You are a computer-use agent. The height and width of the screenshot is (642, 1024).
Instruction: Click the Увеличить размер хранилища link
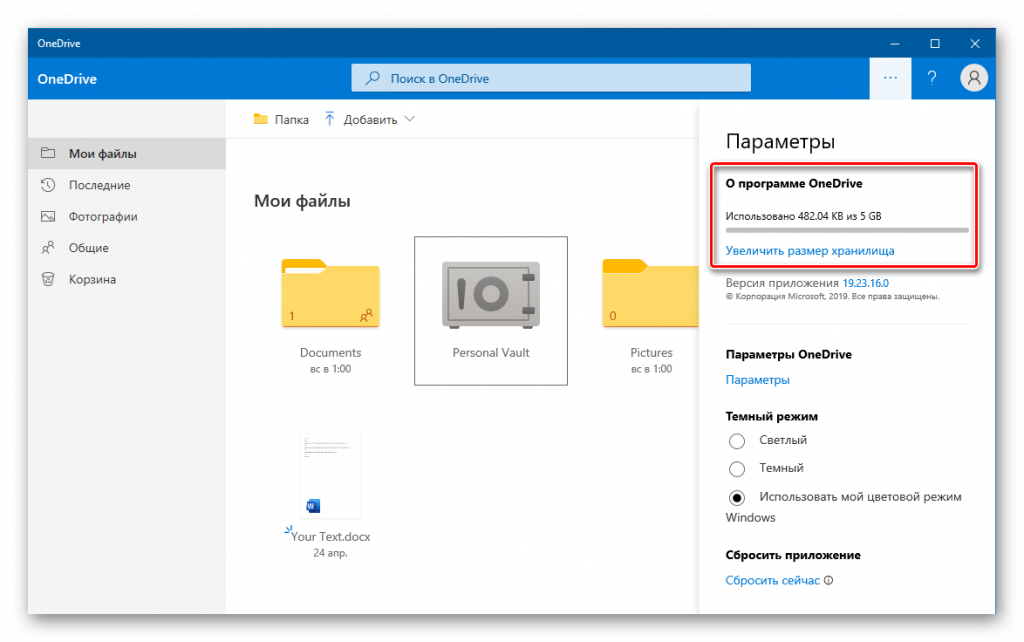[x=809, y=251]
